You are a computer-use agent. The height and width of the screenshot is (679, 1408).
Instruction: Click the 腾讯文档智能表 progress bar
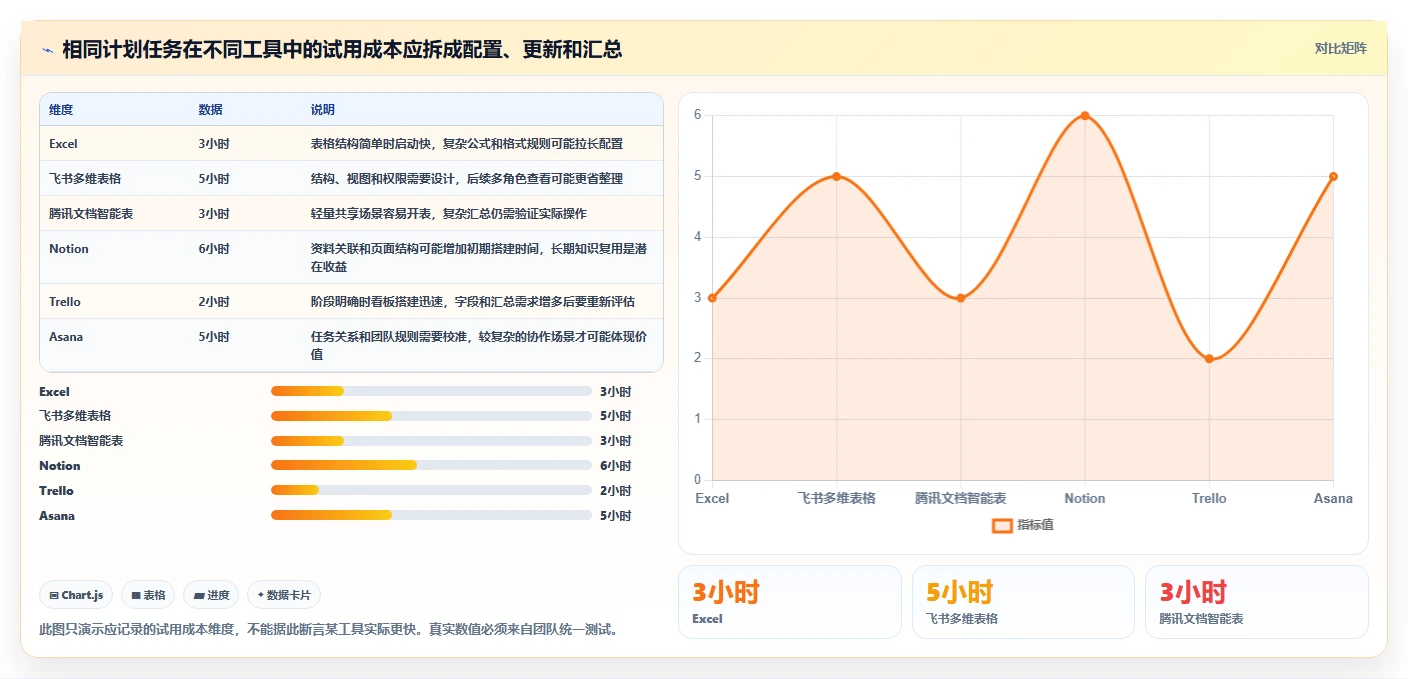431,441
